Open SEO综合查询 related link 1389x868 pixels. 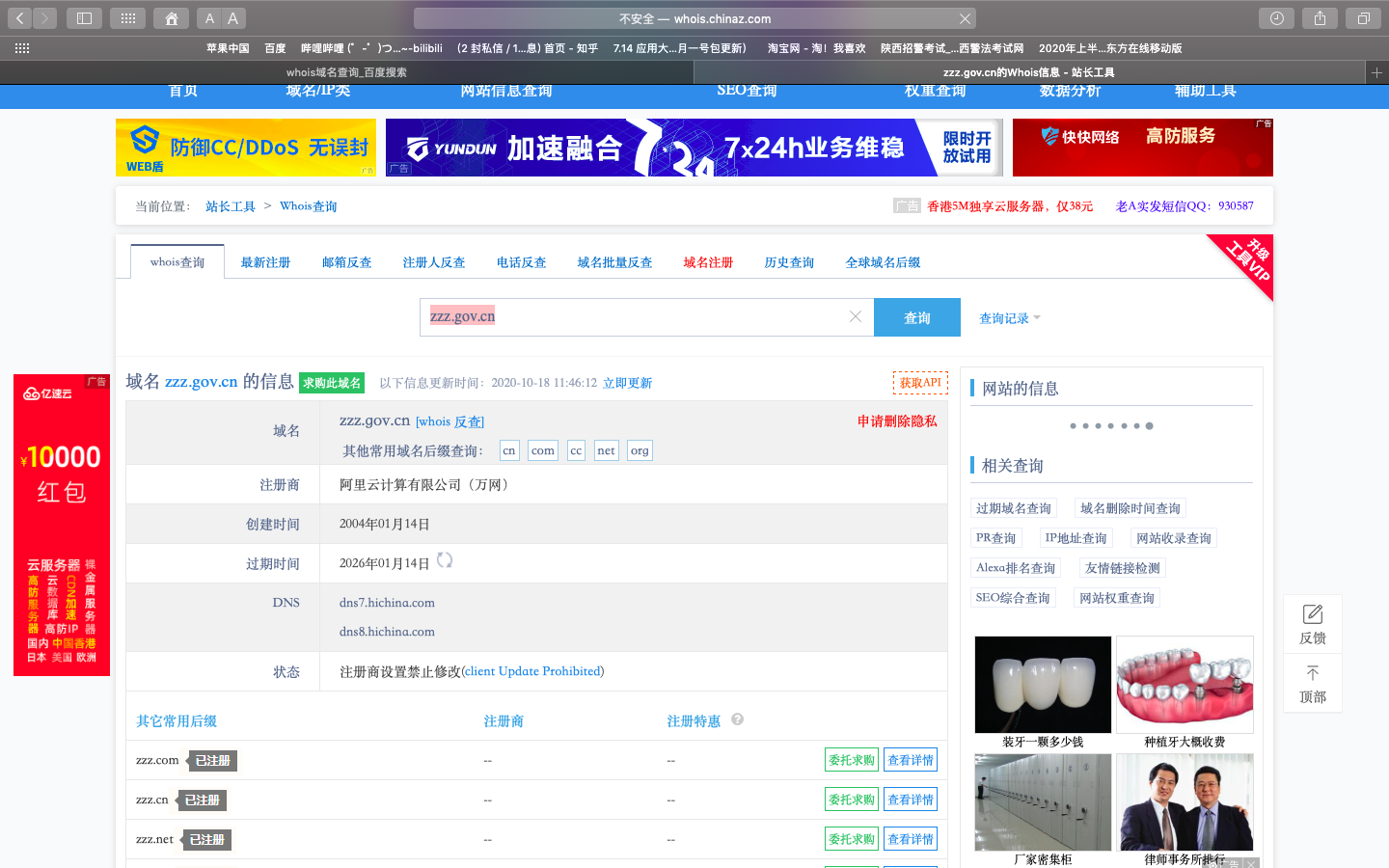point(1013,598)
